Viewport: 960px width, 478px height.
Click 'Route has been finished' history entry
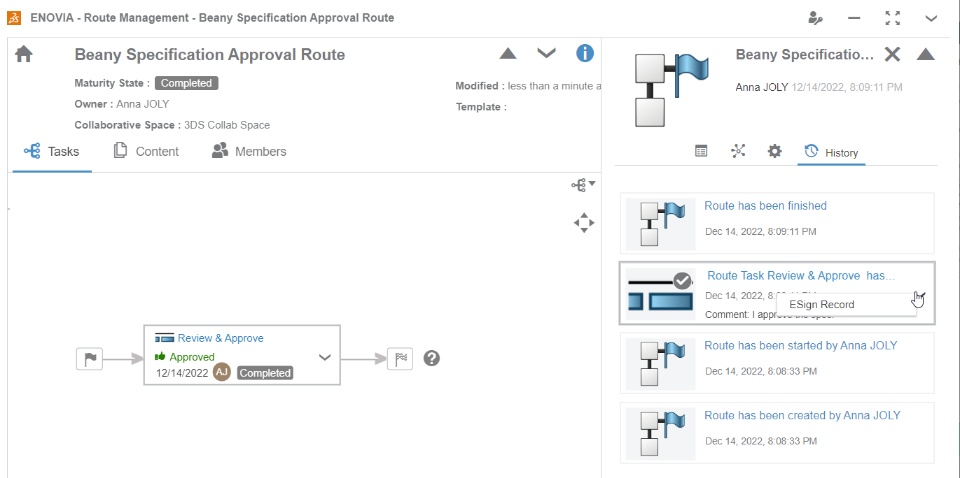(765, 206)
